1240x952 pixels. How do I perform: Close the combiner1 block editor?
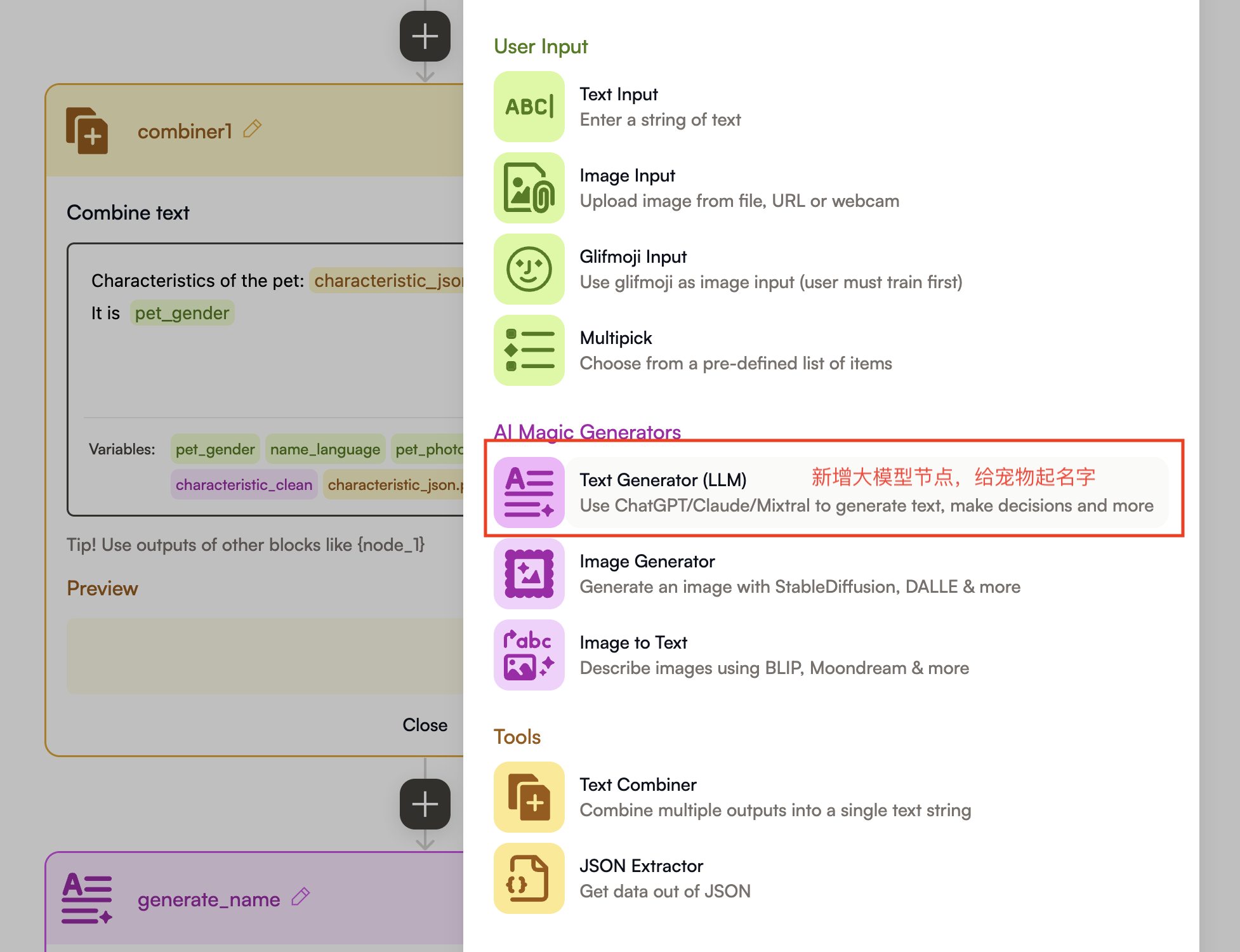coord(425,725)
